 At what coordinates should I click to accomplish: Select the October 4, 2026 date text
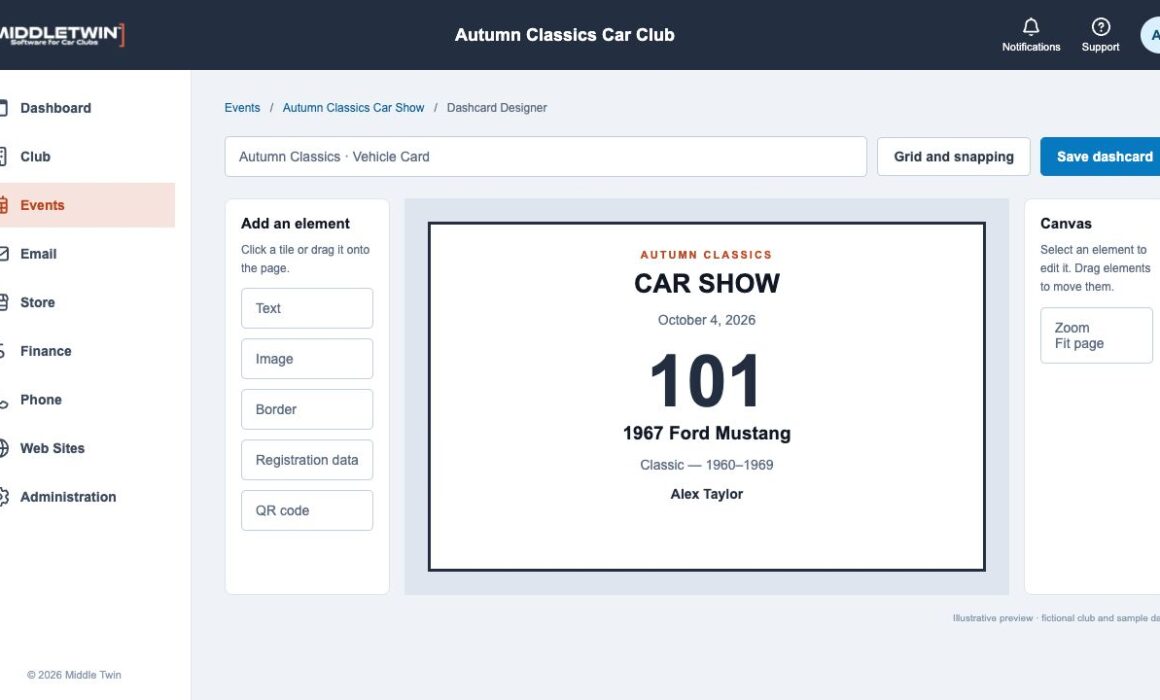(x=707, y=320)
